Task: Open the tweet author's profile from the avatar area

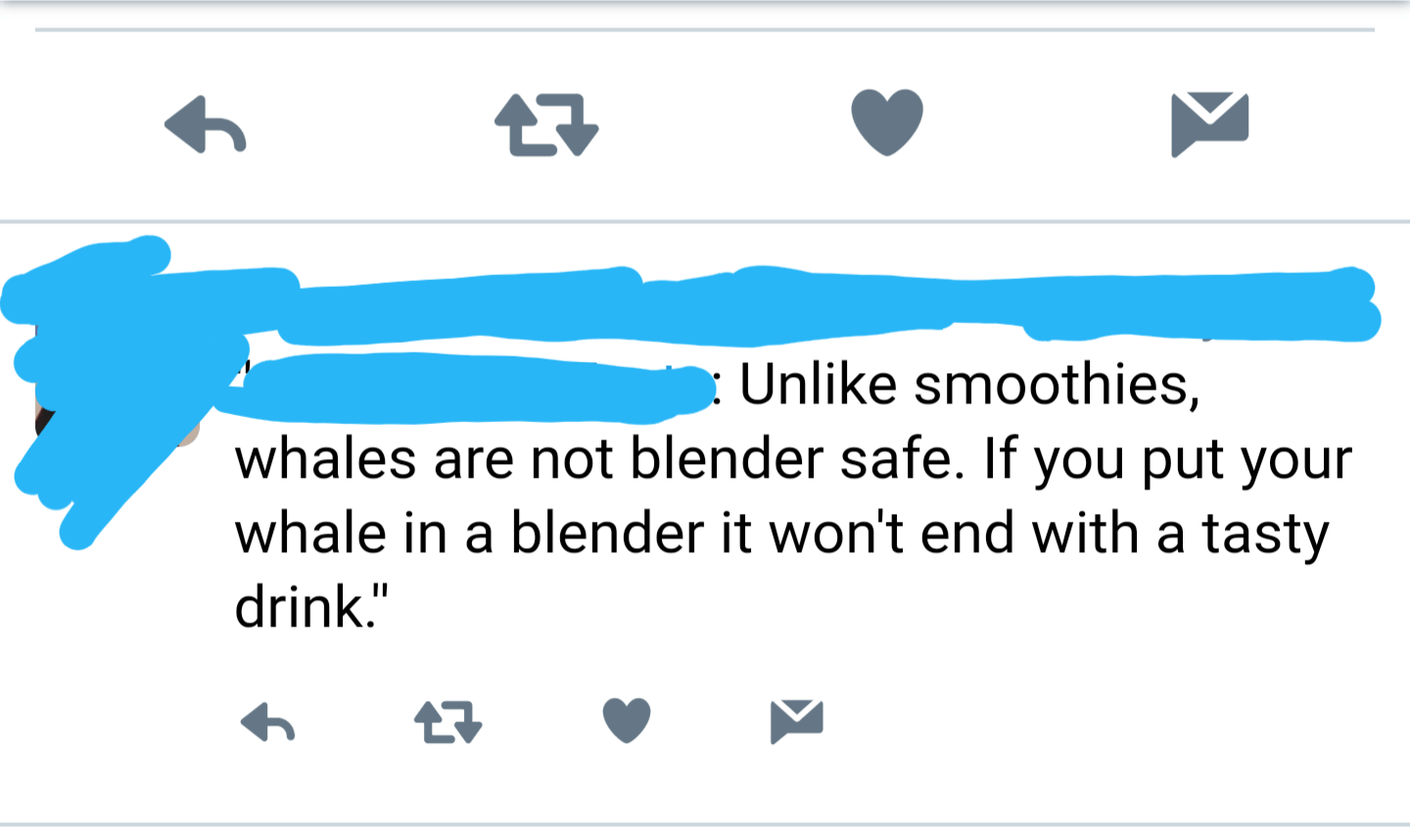Action: click(x=108, y=392)
